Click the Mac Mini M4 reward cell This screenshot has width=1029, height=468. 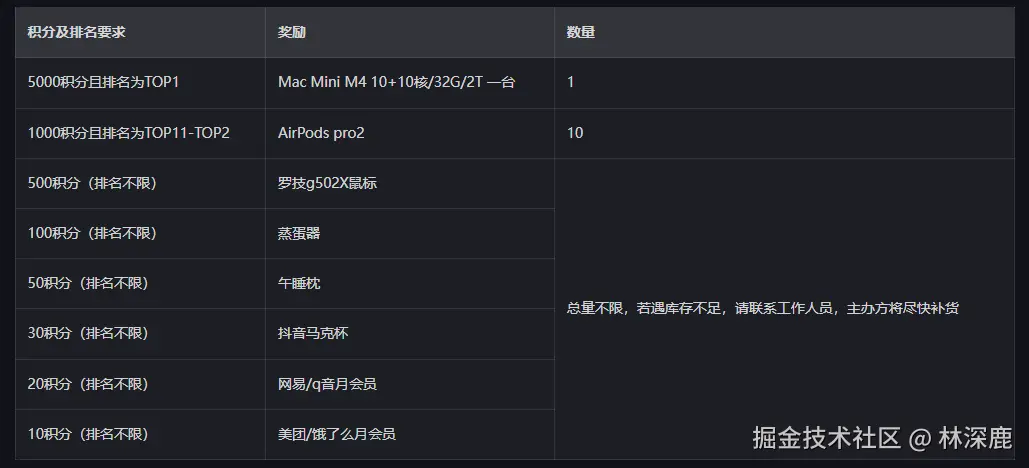click(x=396, y=82)
